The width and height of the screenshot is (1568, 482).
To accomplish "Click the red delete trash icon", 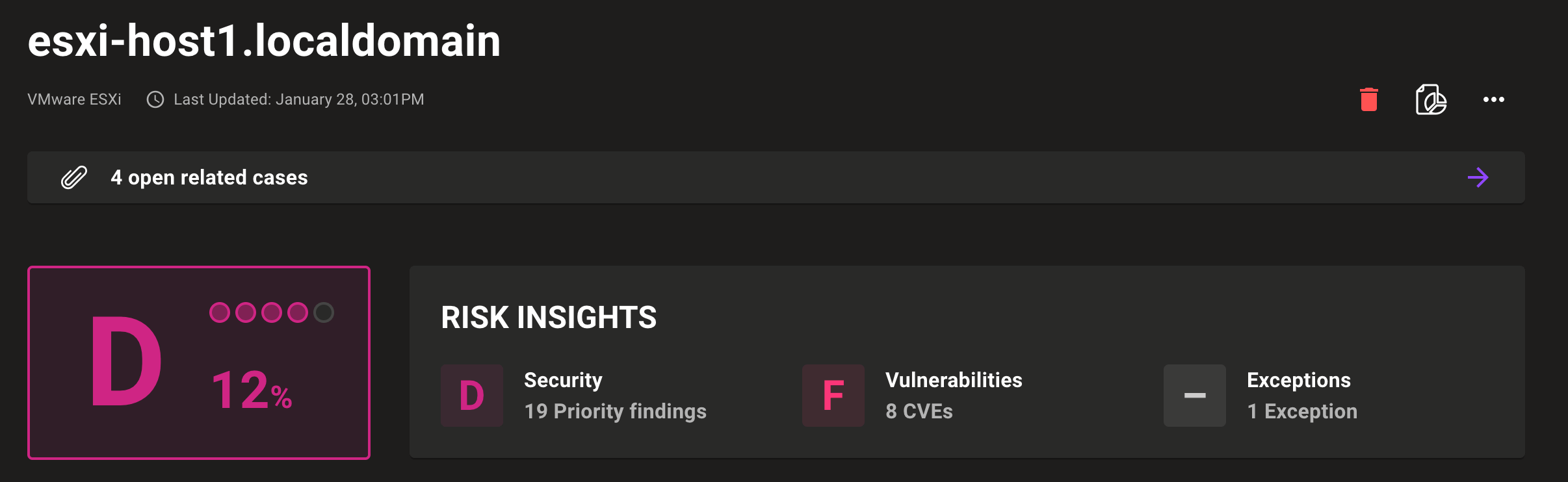I will 1368,99.
